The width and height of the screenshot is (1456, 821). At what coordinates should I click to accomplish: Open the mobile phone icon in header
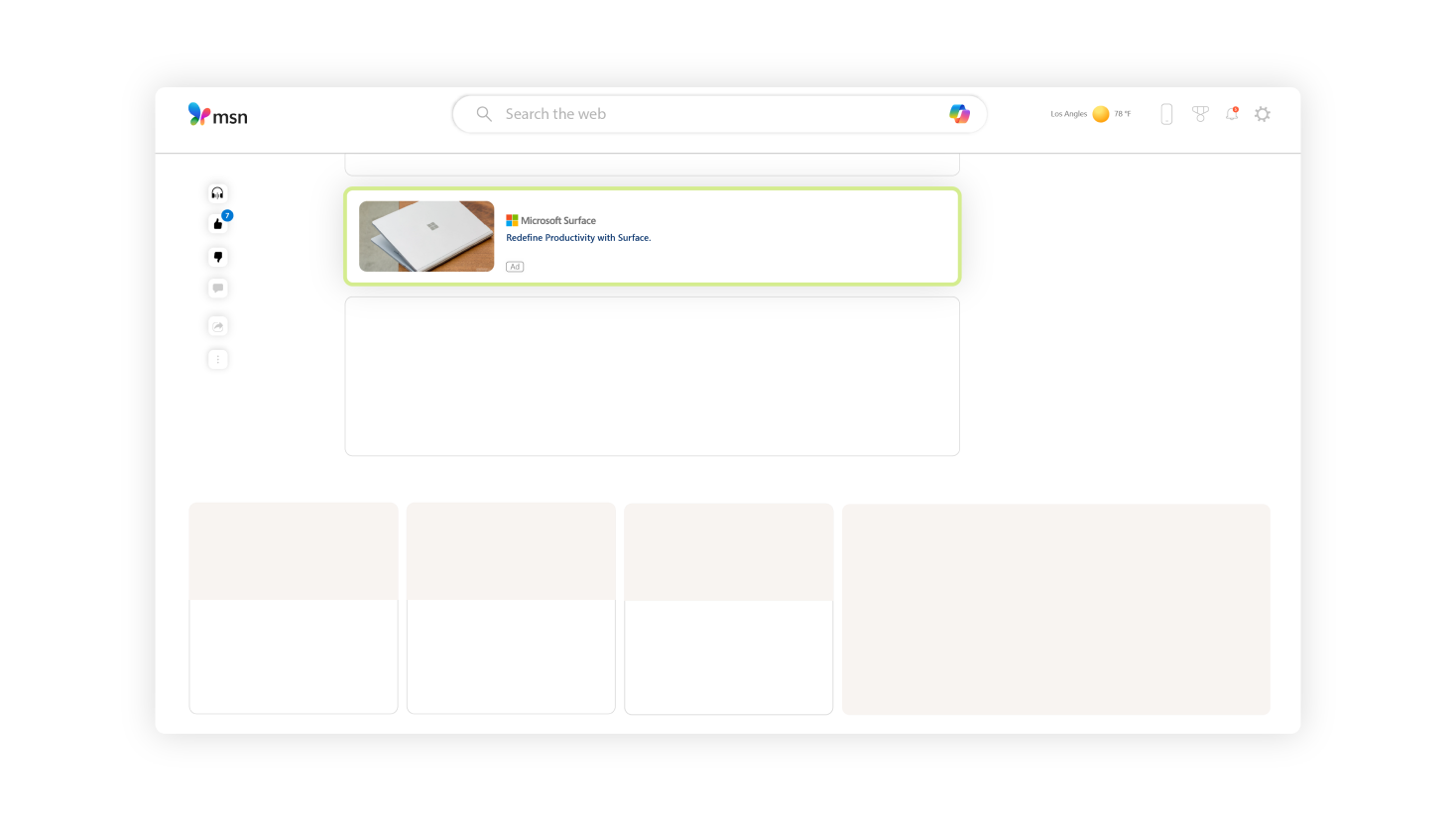1166,114
